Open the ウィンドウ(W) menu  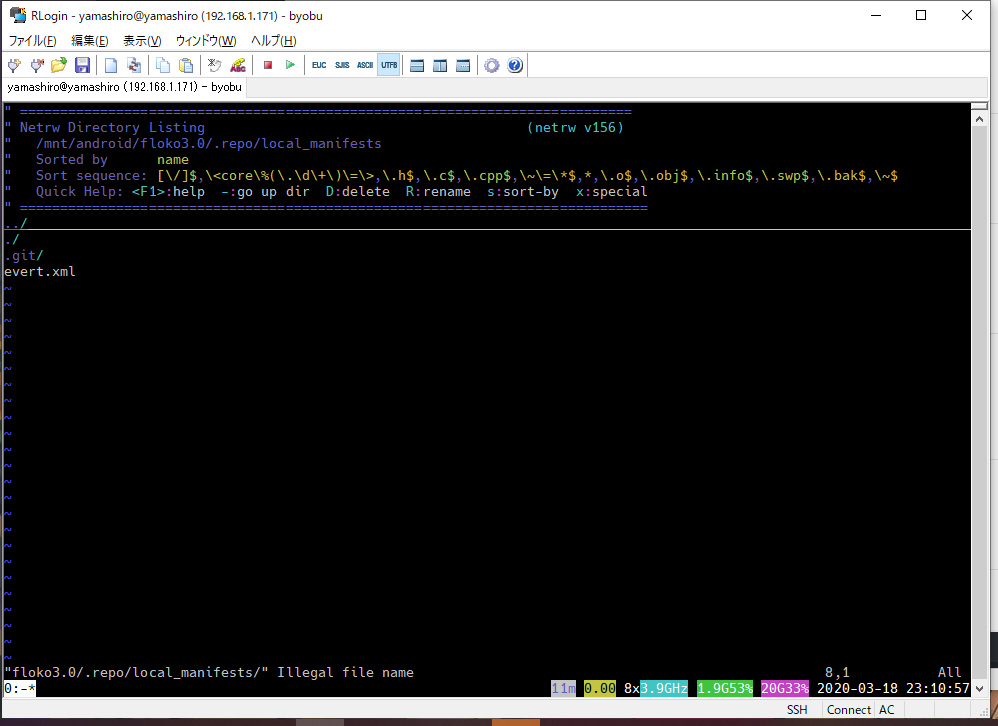tap(206, 41)
